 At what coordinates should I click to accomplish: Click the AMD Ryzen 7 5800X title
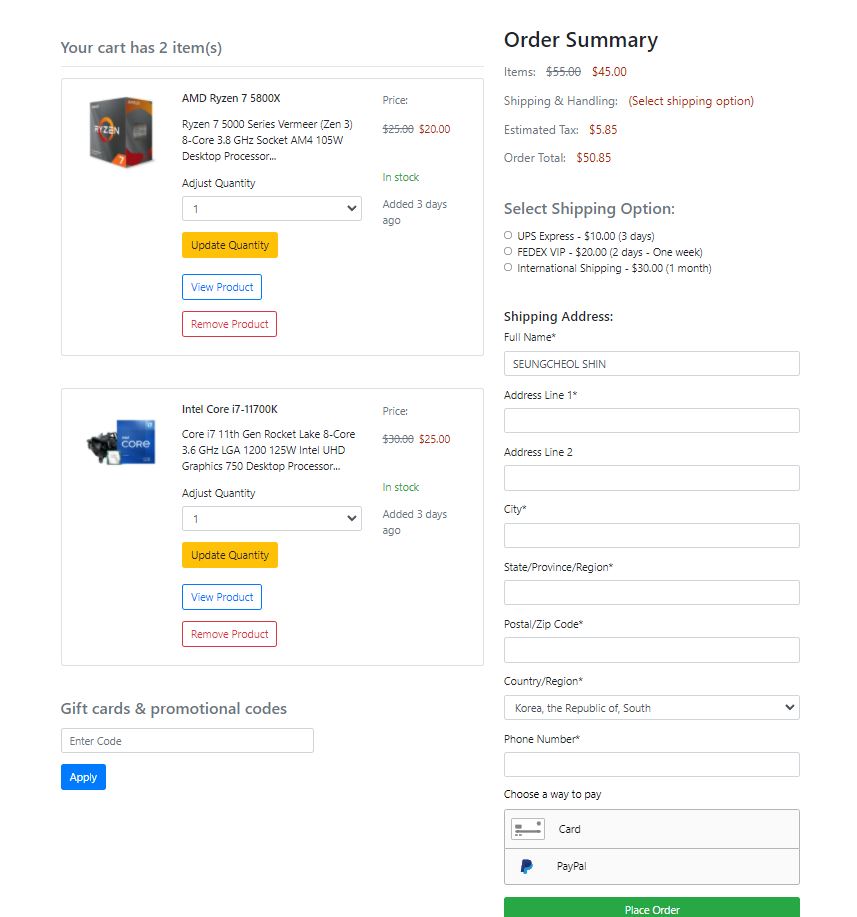[x=231, y=98]
